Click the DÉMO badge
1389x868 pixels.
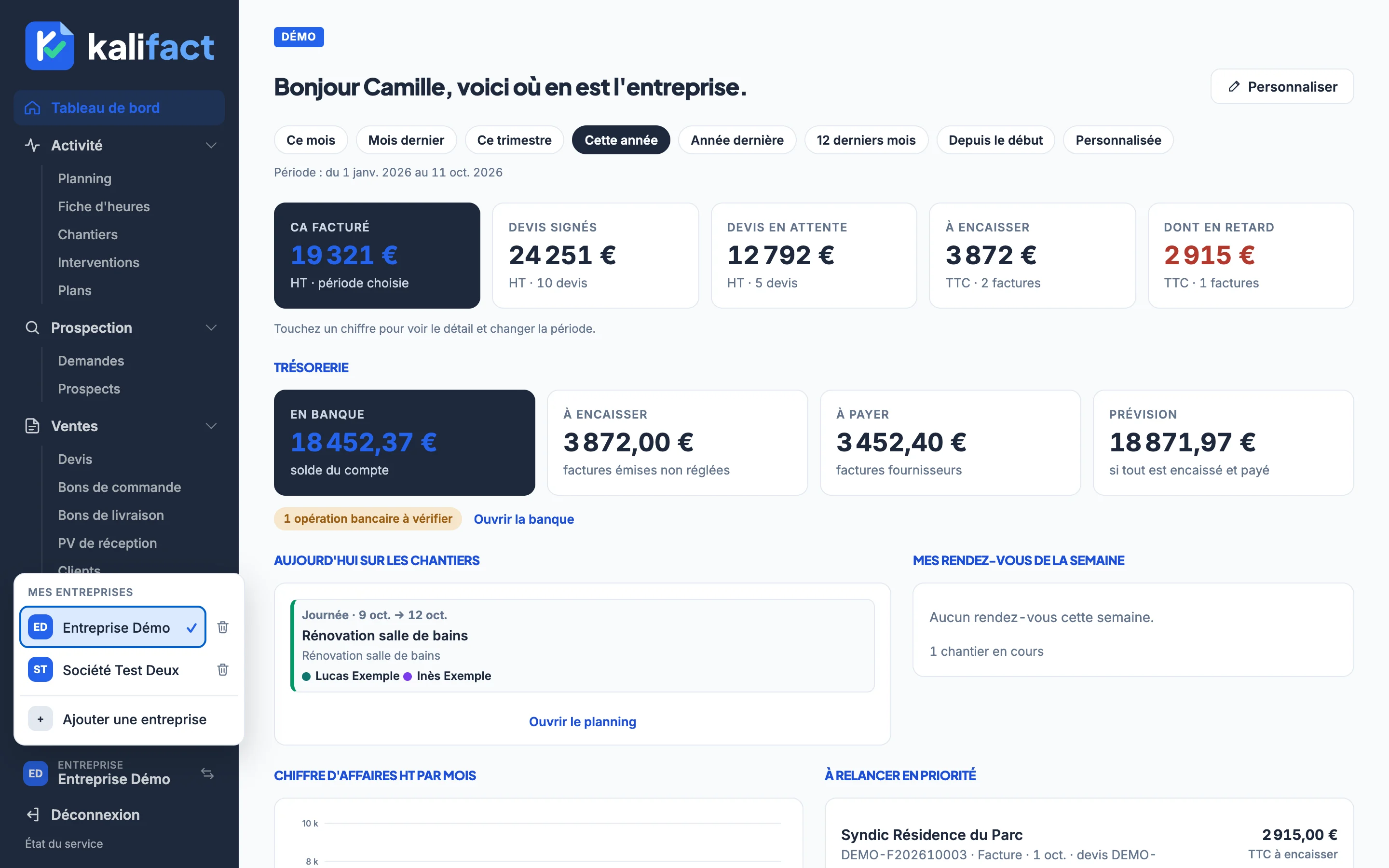coord(299,37)
